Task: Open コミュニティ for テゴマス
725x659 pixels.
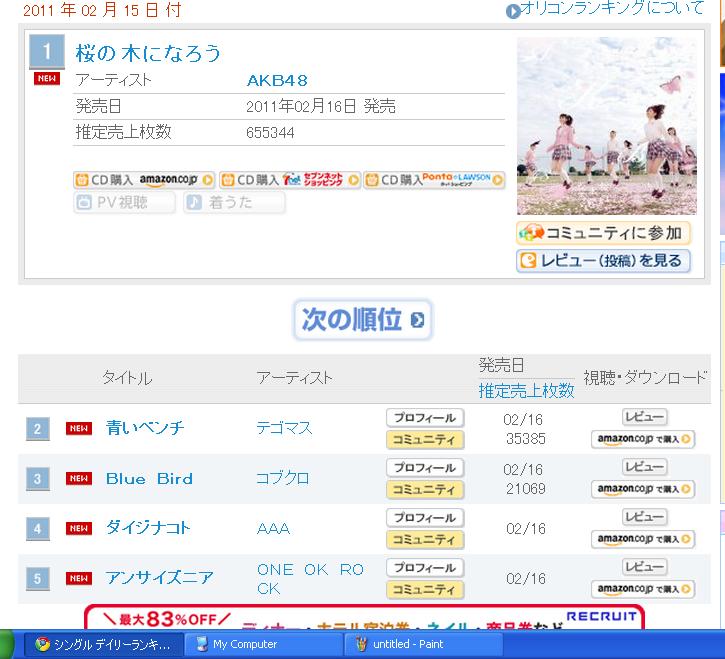Action: (x=425, y=440)
